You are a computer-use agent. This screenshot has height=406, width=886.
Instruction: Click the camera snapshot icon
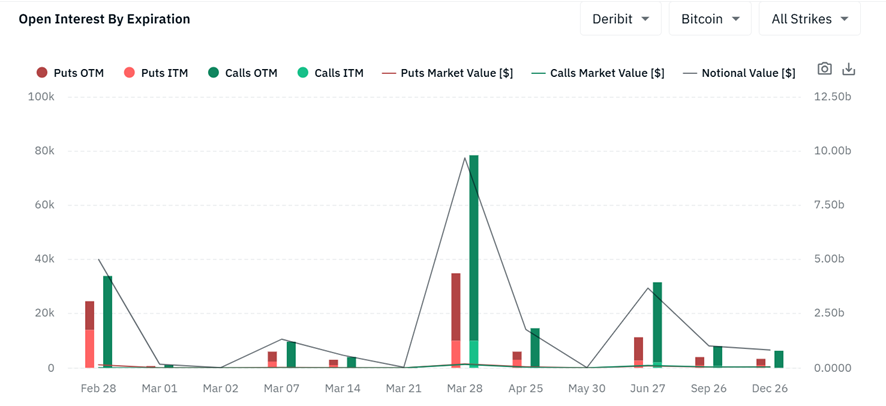(824, 69)
